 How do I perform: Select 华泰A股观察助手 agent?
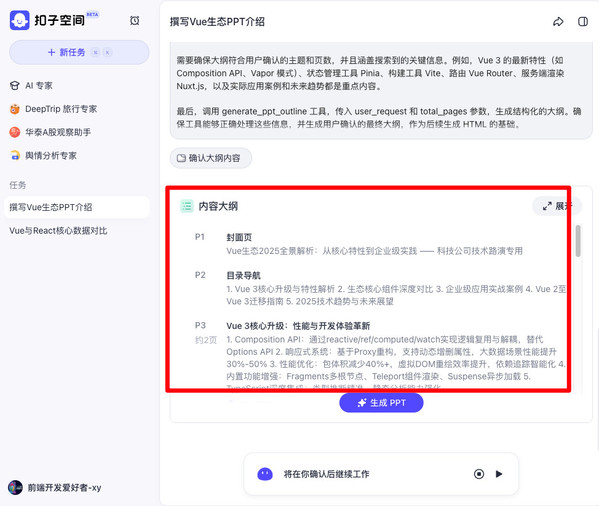(x=50, y=133)
